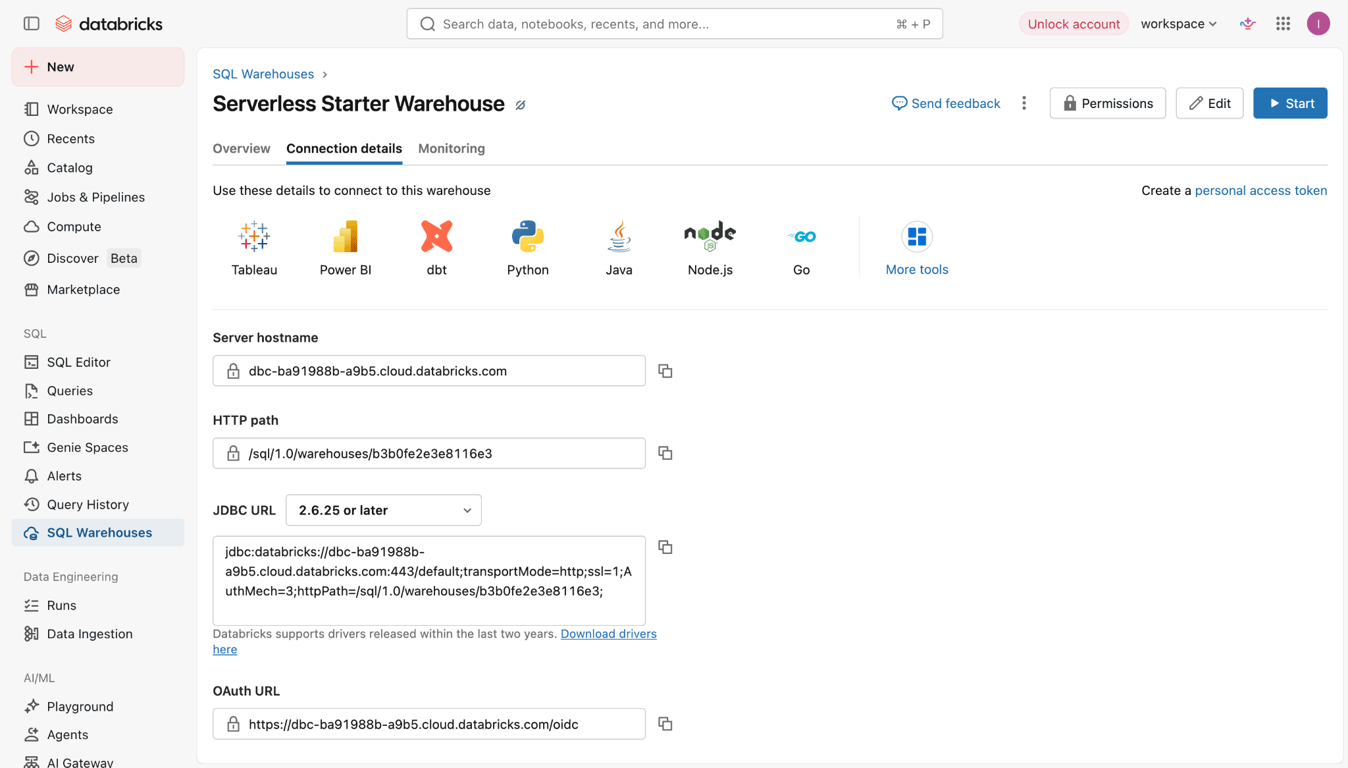Select SQL Warehouses in the sidebar
Viewport: 1348px width, 768px height.
tap(98, 533)
